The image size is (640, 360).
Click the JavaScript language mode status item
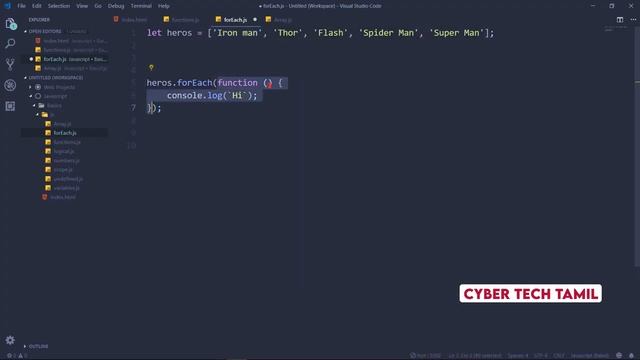[x=589, y=356]
